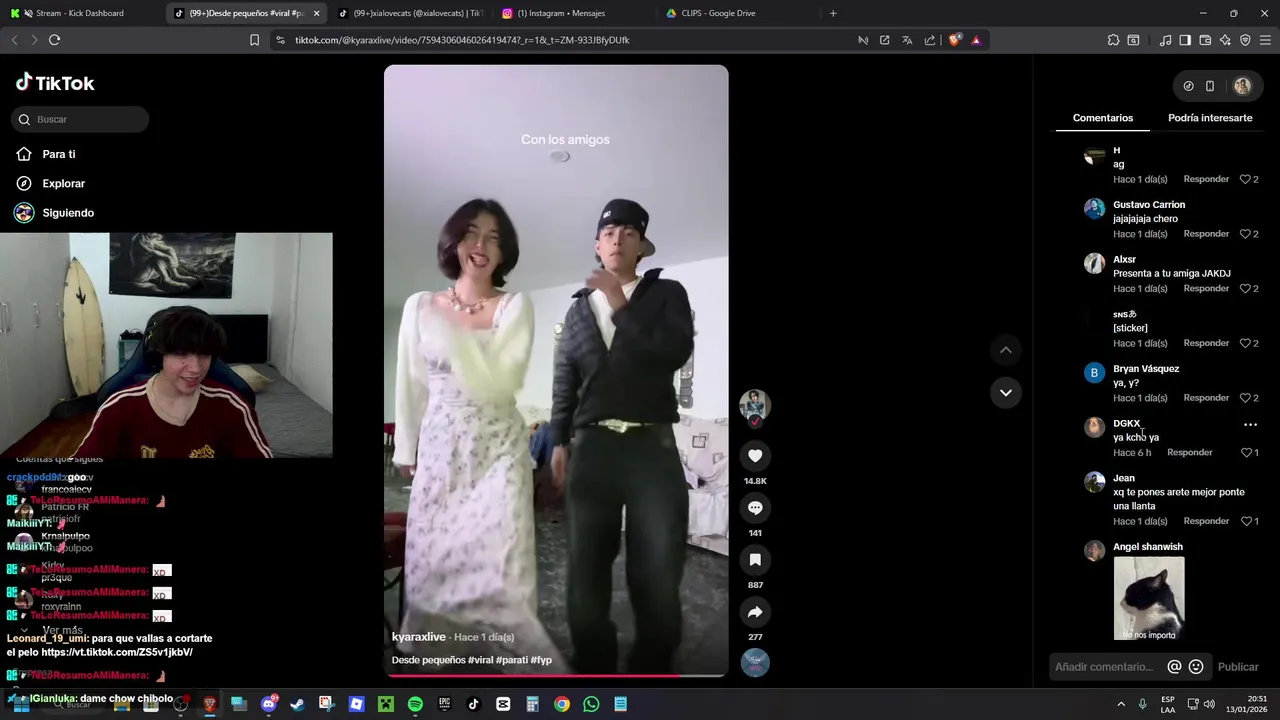Like the kyaraxlive video with heart icon
The image size is (1280, 720).
tap(755, 456)
